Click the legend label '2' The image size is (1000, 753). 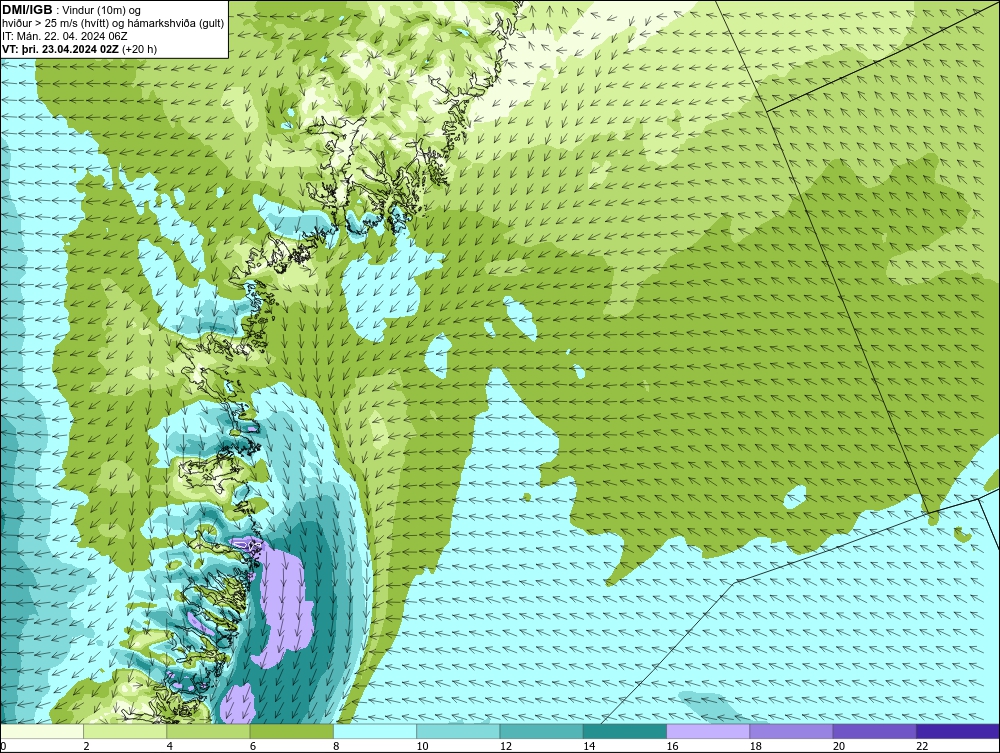pyautogui.click(x=87, y=747)
